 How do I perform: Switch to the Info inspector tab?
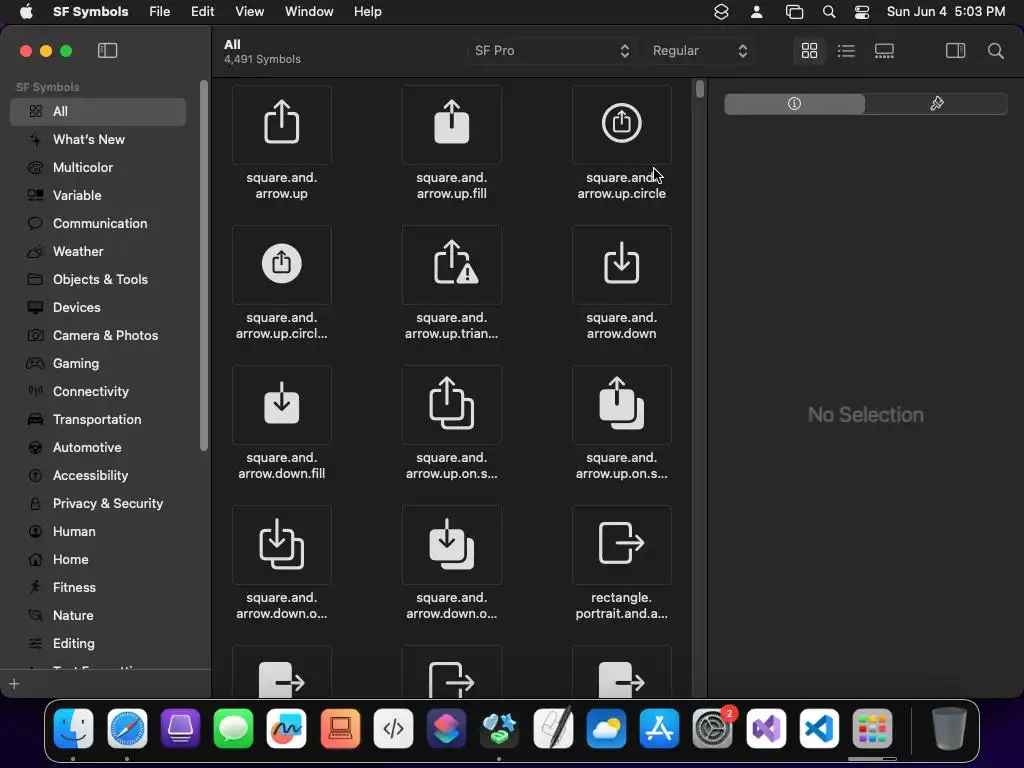(794, 103)
